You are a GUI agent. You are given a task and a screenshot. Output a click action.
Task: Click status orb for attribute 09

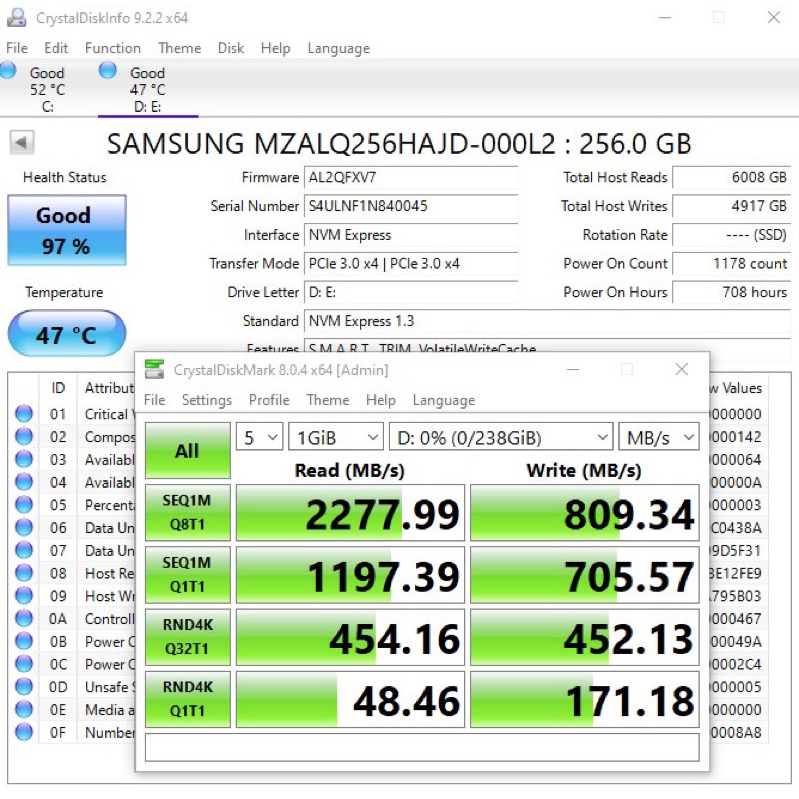click(24, 595)
